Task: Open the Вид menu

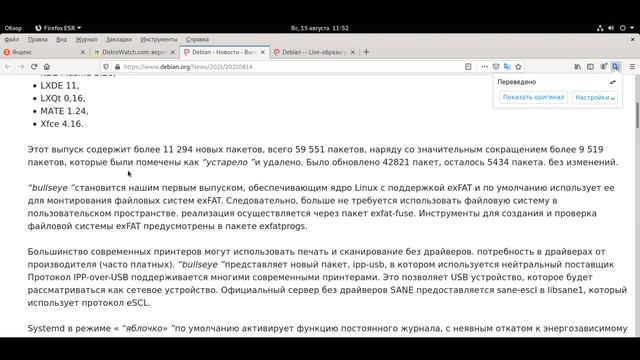Action: tap(62, 40)
